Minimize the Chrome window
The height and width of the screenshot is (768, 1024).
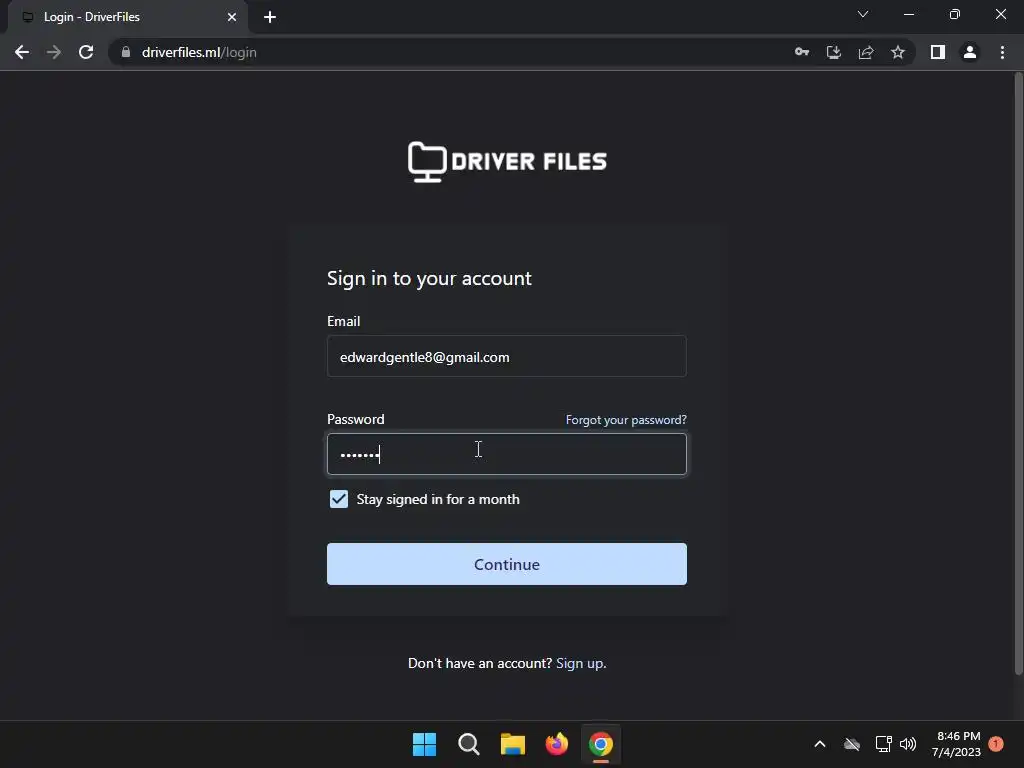point(909,14)
